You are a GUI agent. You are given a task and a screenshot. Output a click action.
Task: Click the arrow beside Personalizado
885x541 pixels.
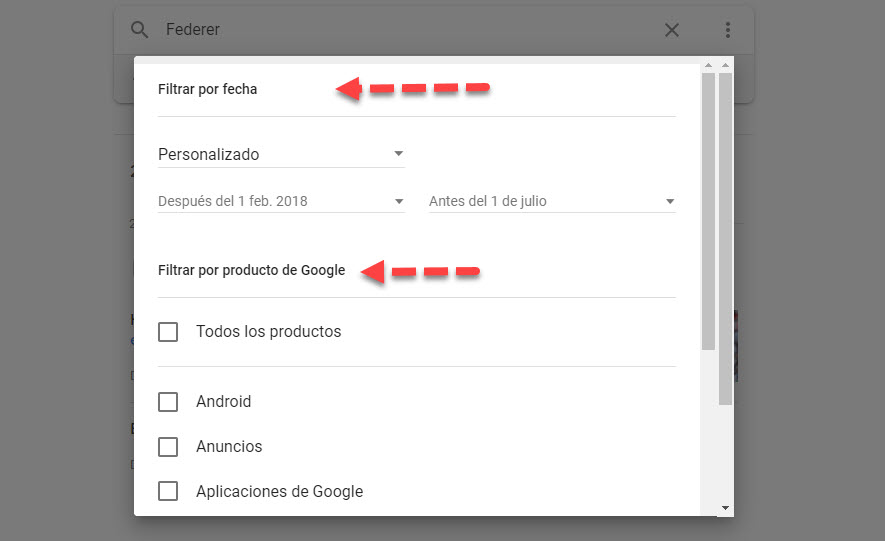398,154
